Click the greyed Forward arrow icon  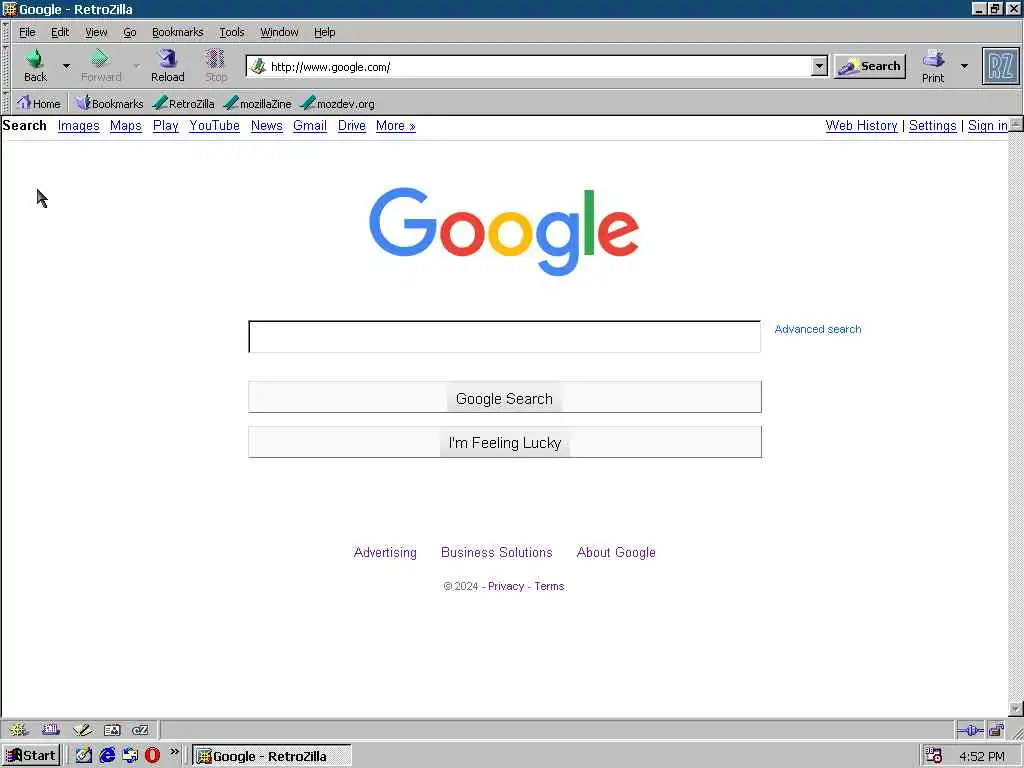(100, 59)
